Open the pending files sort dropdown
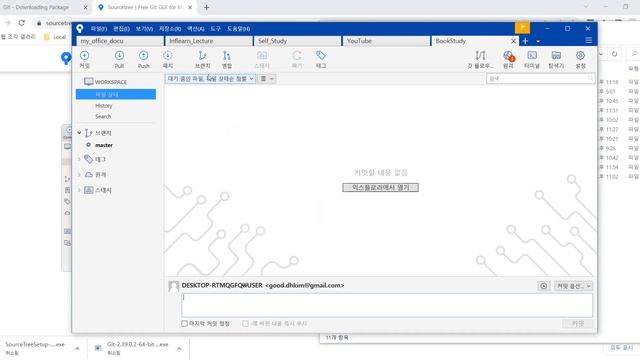This screenshot has height=360, width=640. (x=210, y=78)
